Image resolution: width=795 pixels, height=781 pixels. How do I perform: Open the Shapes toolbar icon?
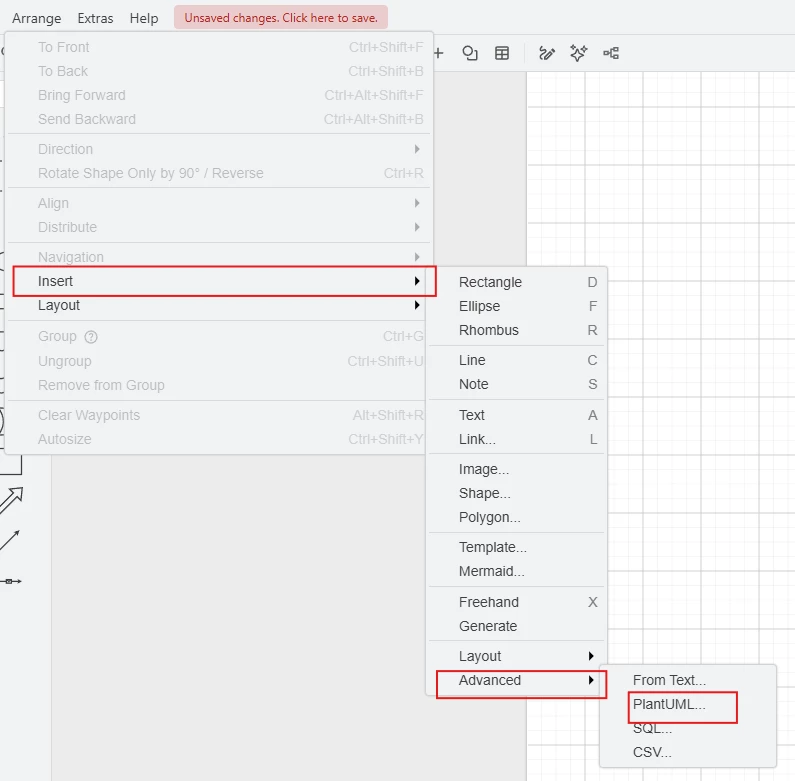pos(470,53)
